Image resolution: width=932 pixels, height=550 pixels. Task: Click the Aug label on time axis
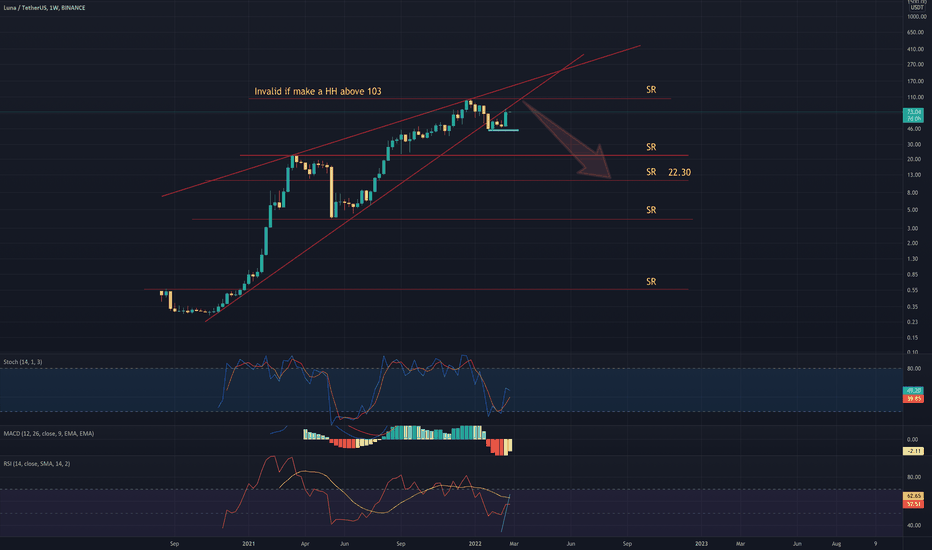pos(836,543)
